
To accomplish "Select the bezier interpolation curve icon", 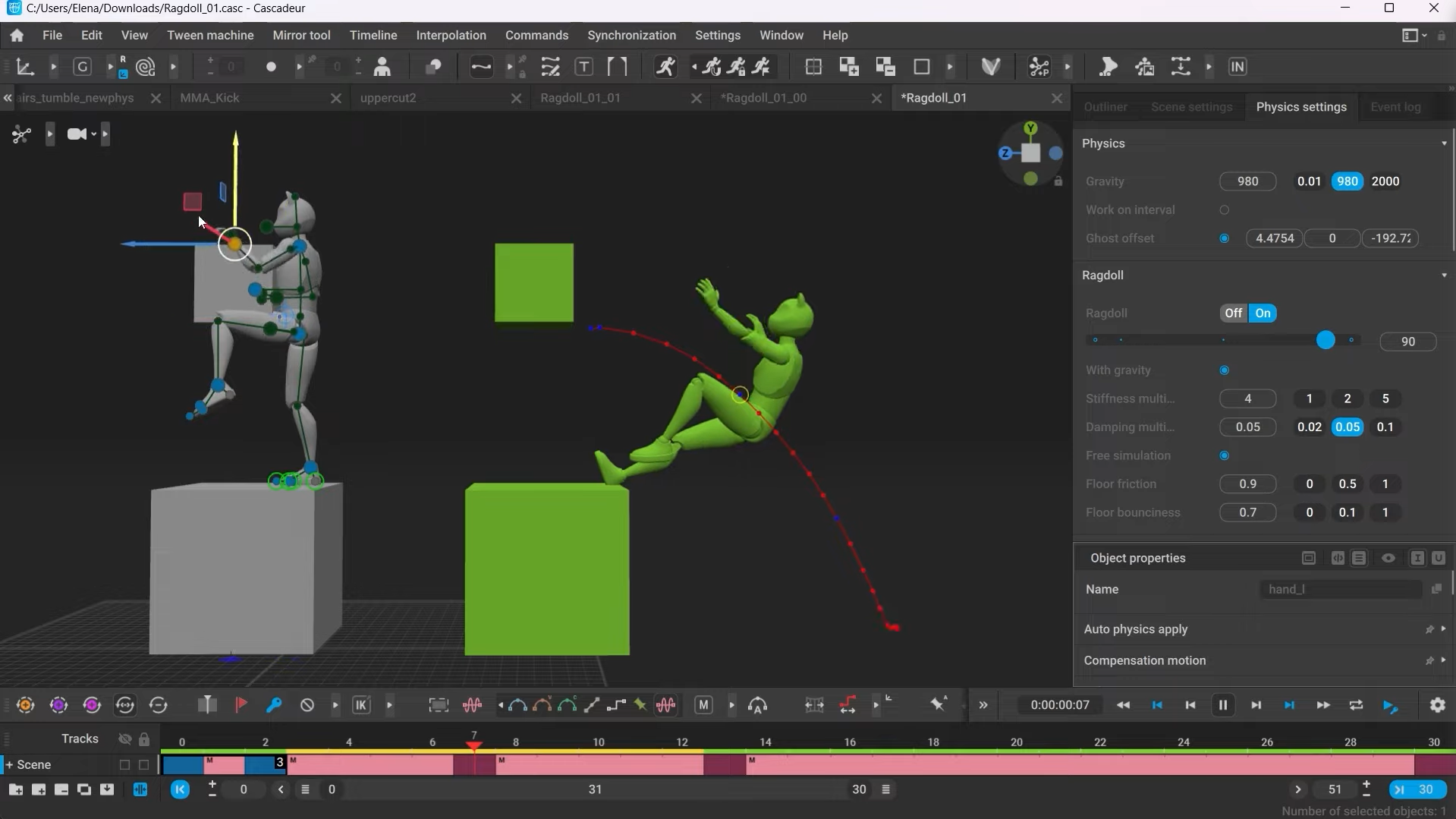I will 517,705.
